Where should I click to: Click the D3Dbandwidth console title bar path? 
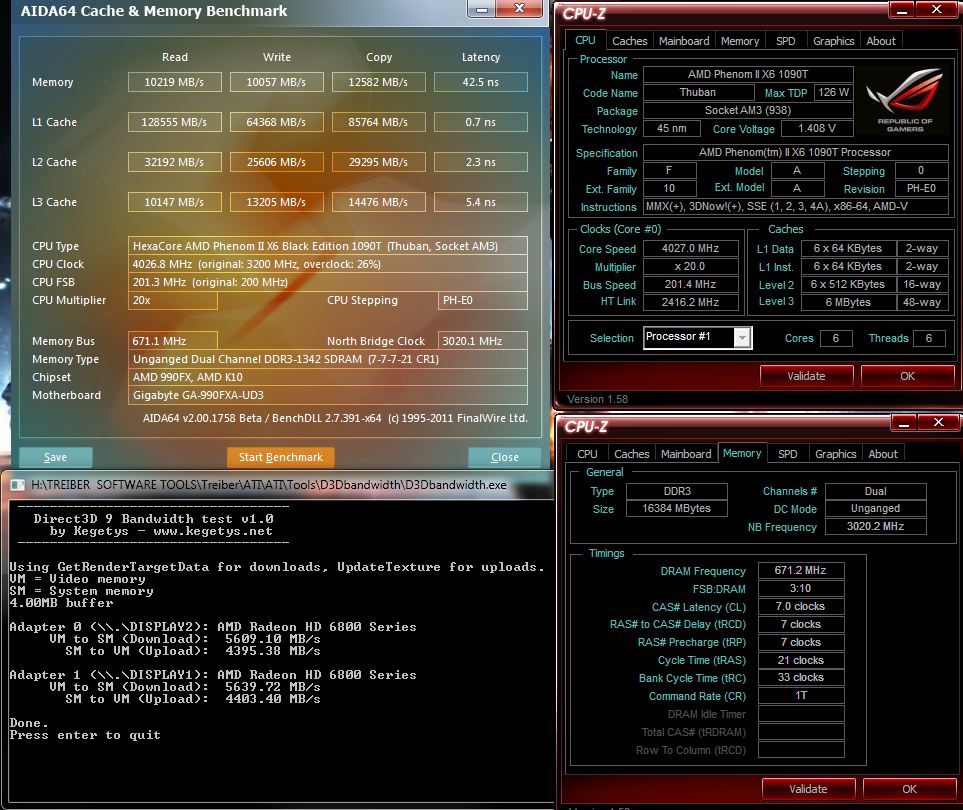tap(268, 485)
